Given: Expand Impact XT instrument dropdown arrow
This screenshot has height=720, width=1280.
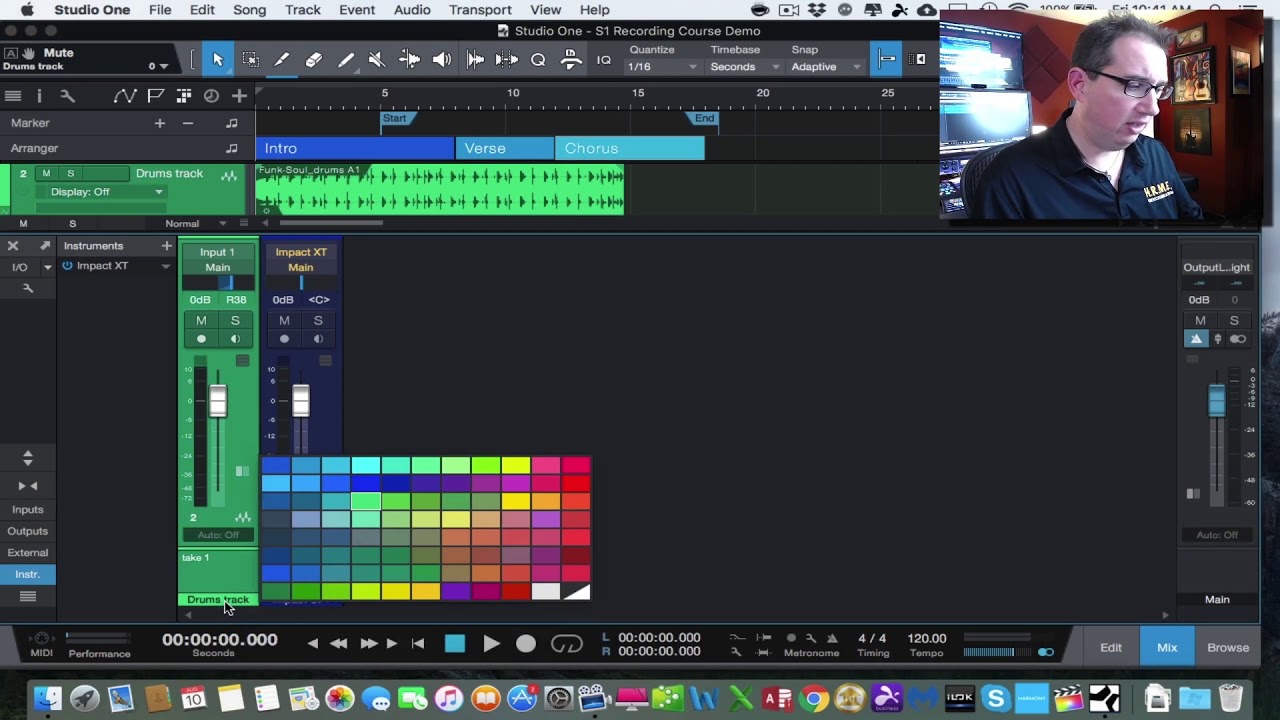Looking at the screenshot, I should coord(165,267).
